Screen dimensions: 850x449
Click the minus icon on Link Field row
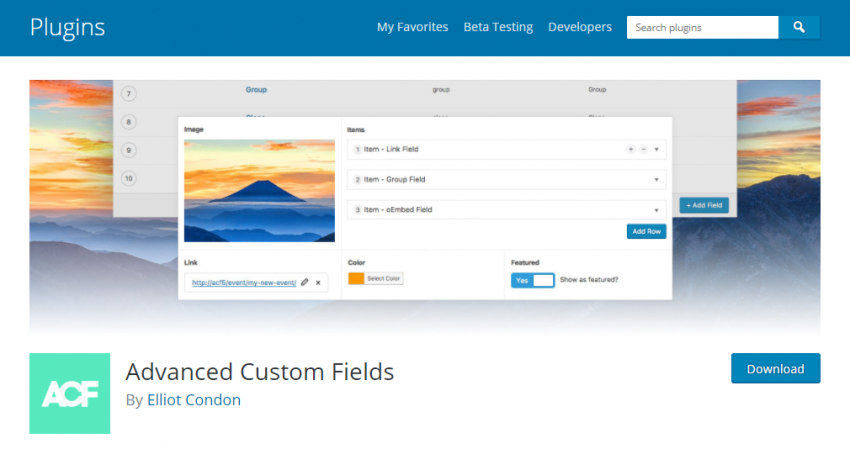pyautogui.click(x=644, y=149)
